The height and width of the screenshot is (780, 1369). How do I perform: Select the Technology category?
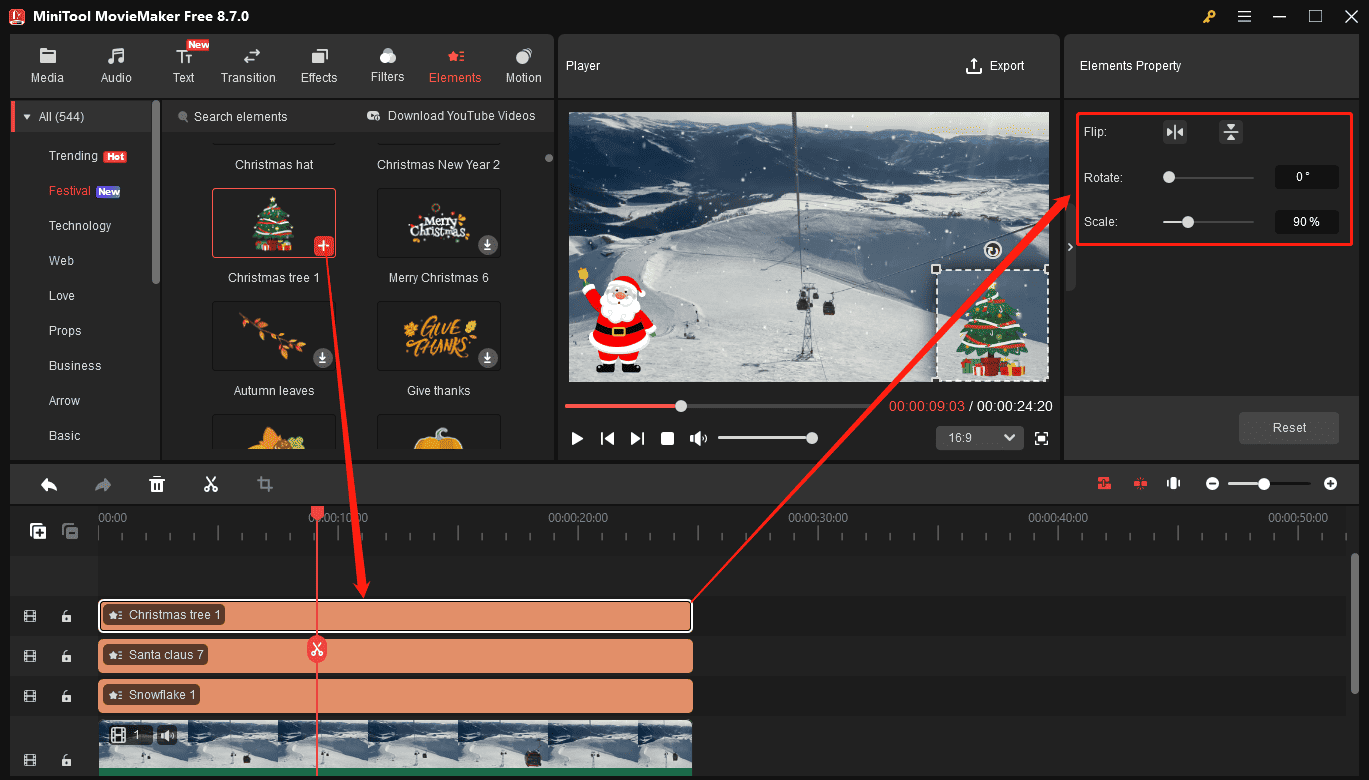pyautogui.click(x=80, y=226)
